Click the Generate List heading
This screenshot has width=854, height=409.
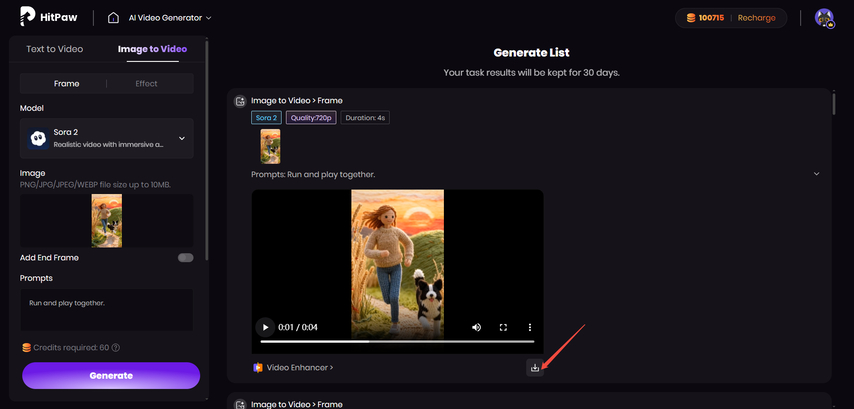coord(532,53)
